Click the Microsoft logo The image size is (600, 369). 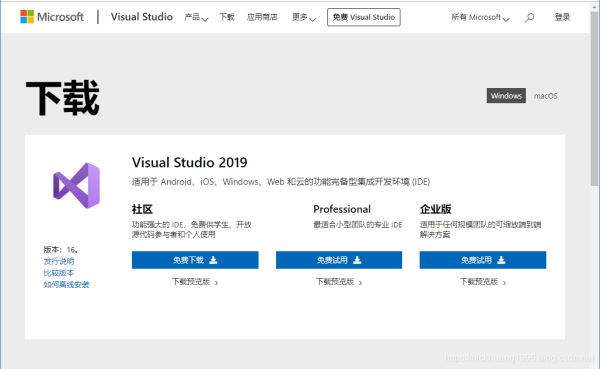[52, 17]
